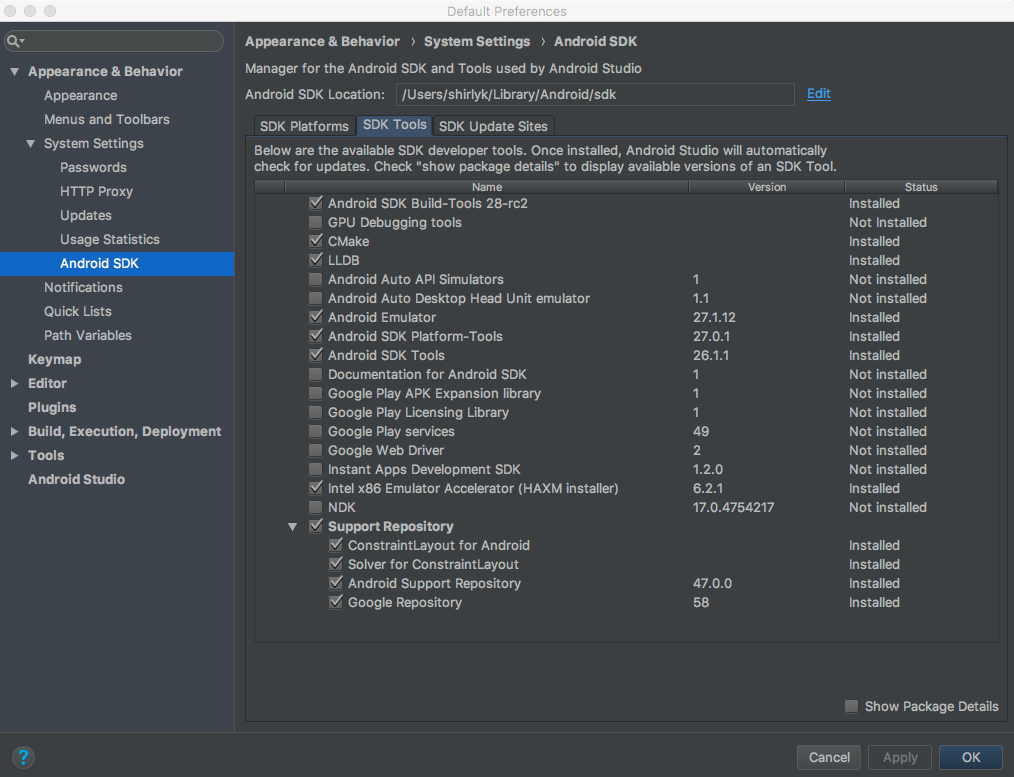
Task: Expand the Tools section in sidebar
Action: (14, 455)
